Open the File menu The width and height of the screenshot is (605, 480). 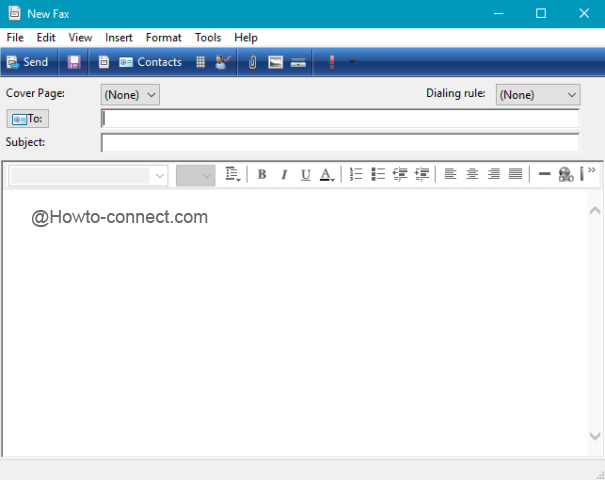(x=15, y=38)
